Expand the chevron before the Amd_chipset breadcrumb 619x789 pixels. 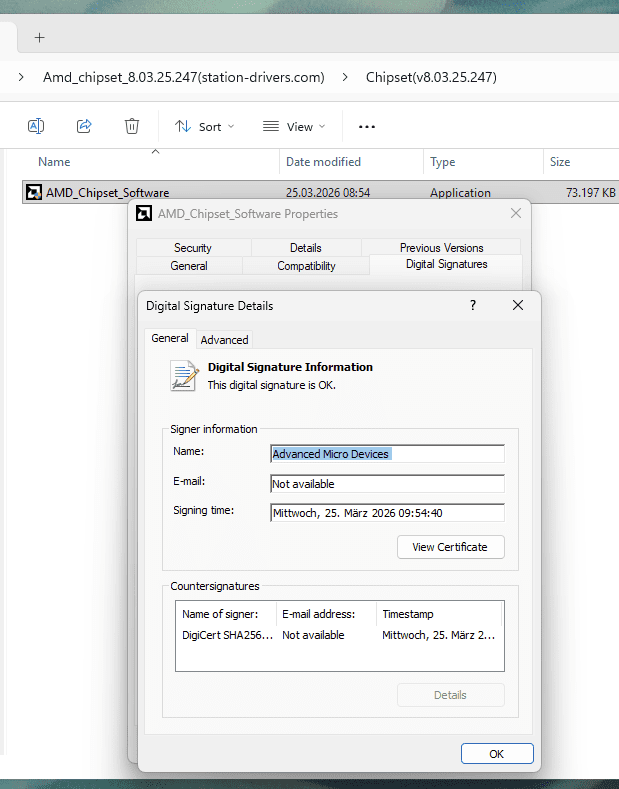tap(21, 77)
